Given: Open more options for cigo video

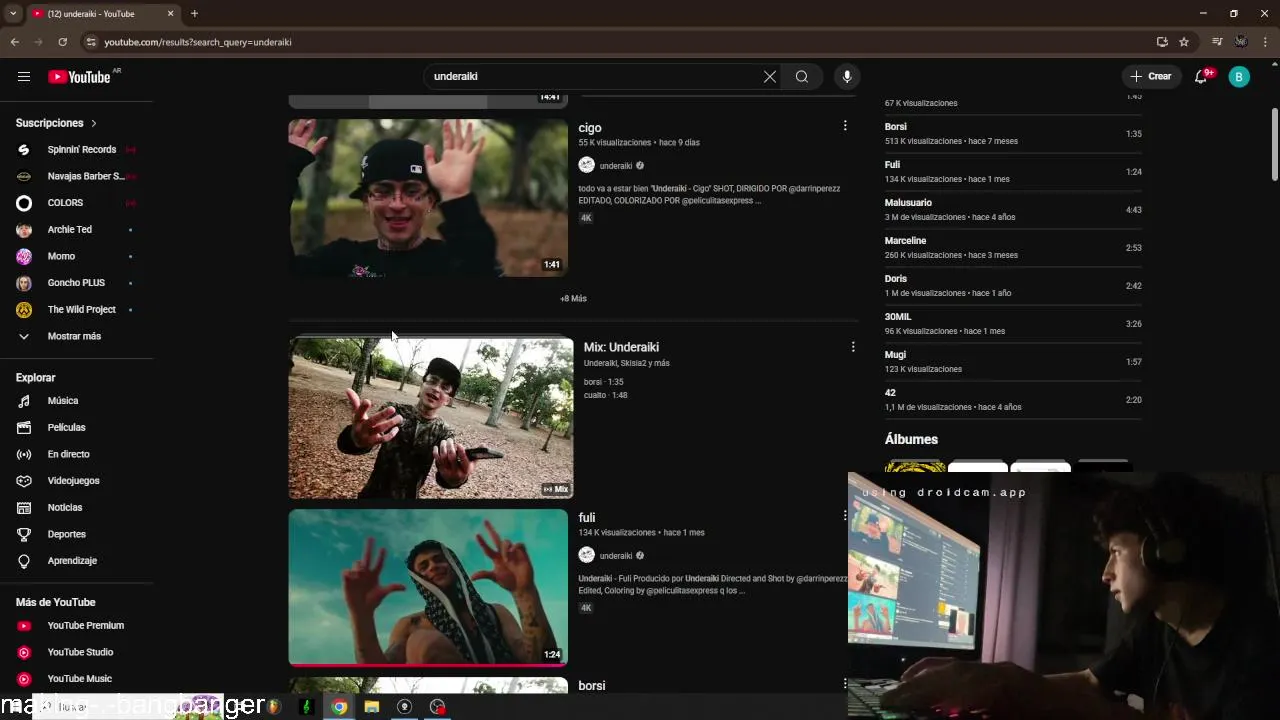Looking at the screenshot, I should pos(845,126).
